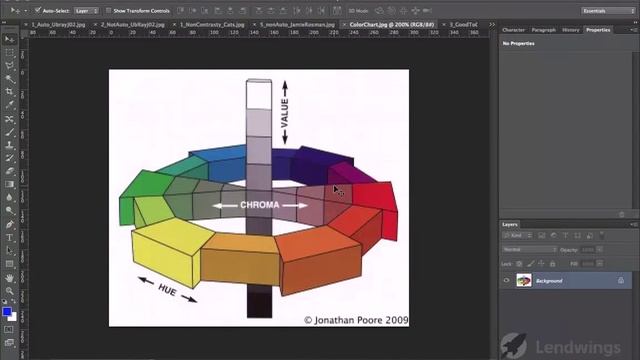Select the Rectangular Marquee tool
The image size is (640, 360).
pyautogui.click(x=9, y=53)
